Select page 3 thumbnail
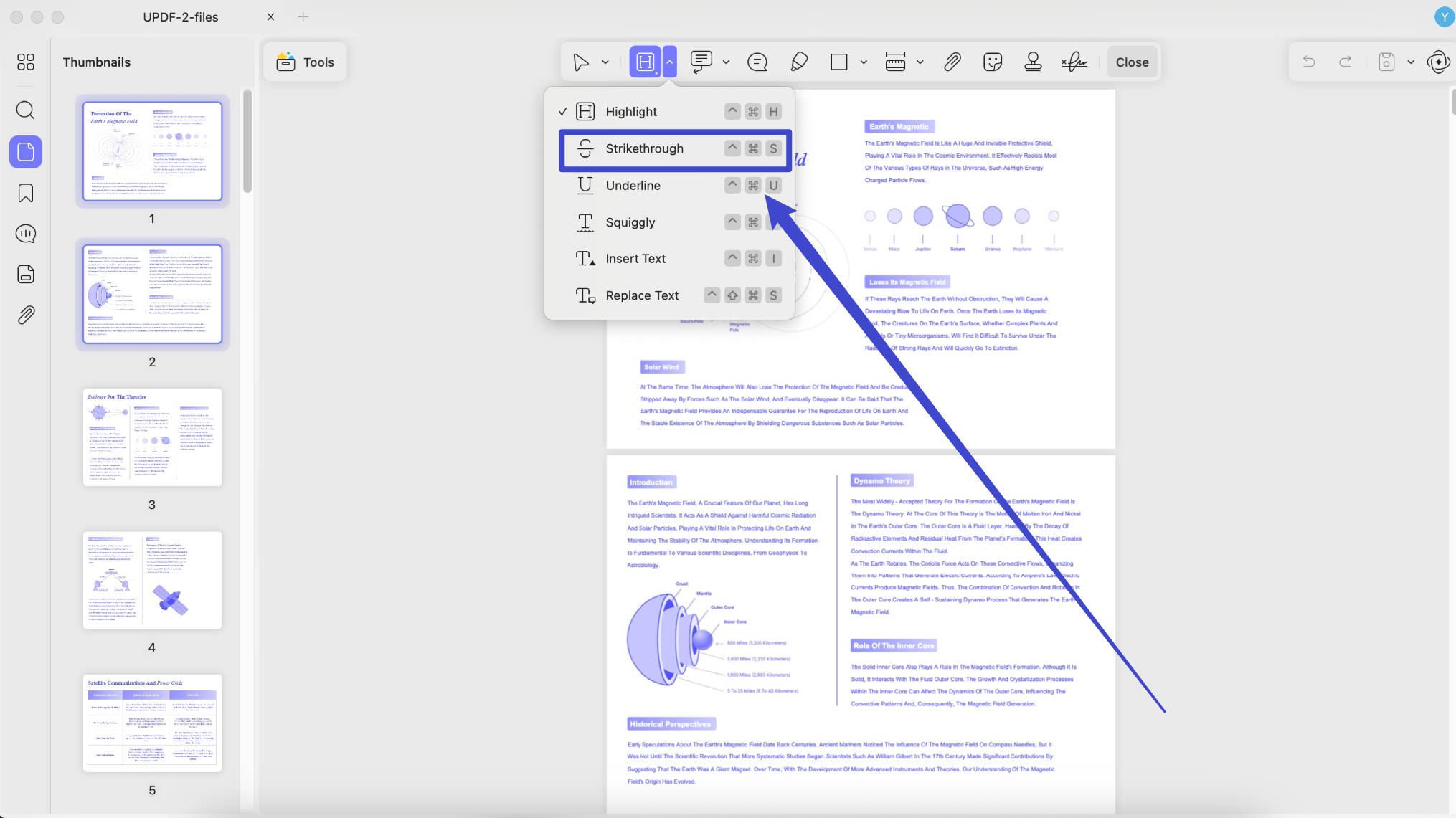 point(152,437)
